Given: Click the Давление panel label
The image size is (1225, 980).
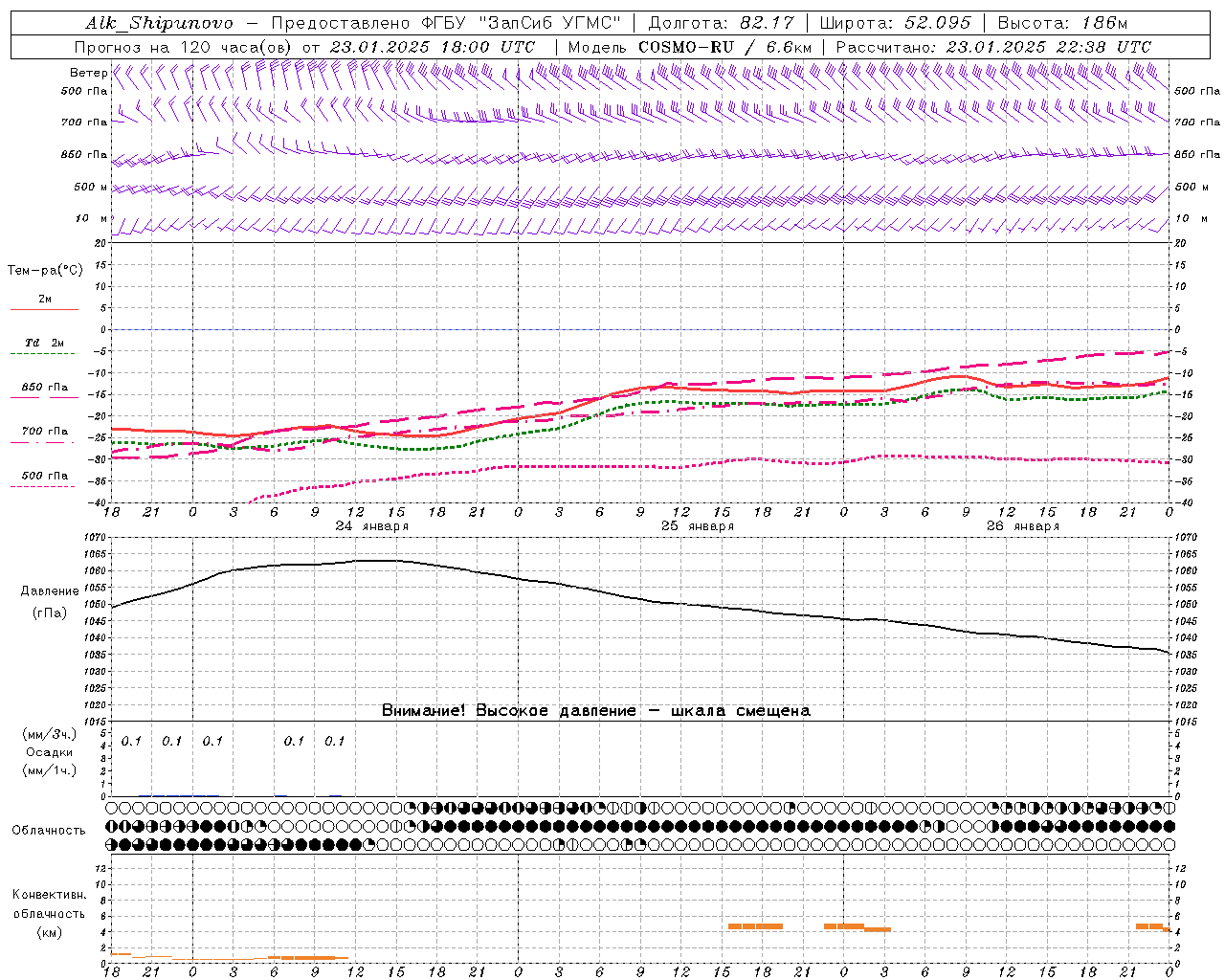Looking at the screenshot, I should point(50,591).
